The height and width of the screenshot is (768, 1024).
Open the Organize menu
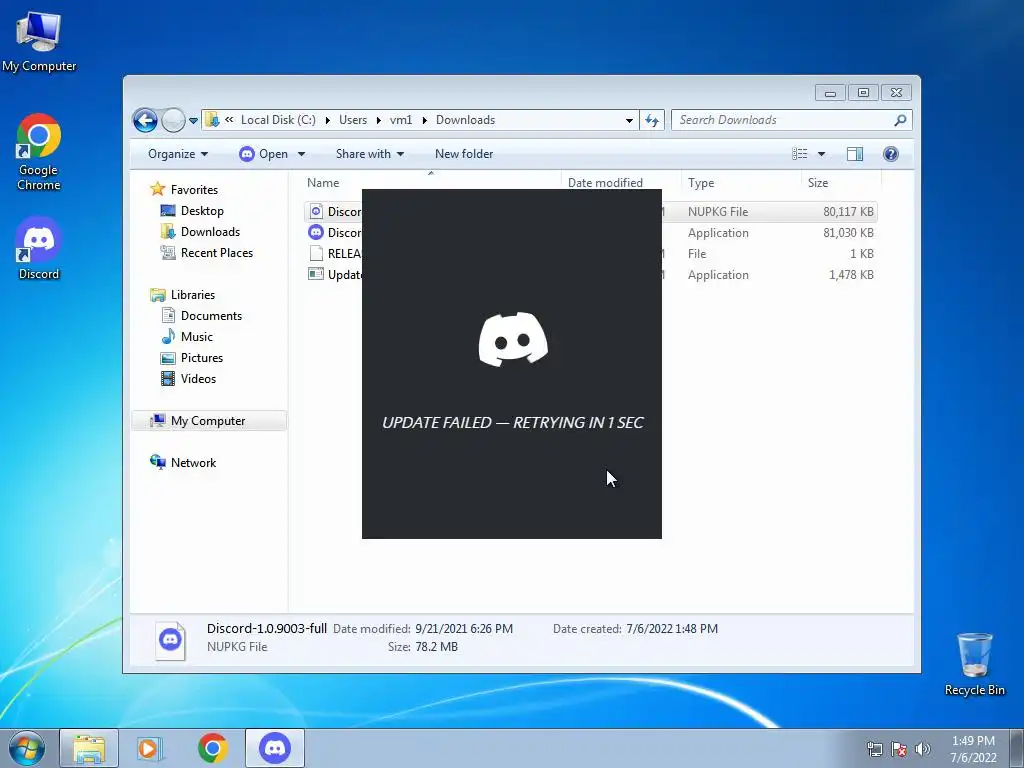point(178,154)
